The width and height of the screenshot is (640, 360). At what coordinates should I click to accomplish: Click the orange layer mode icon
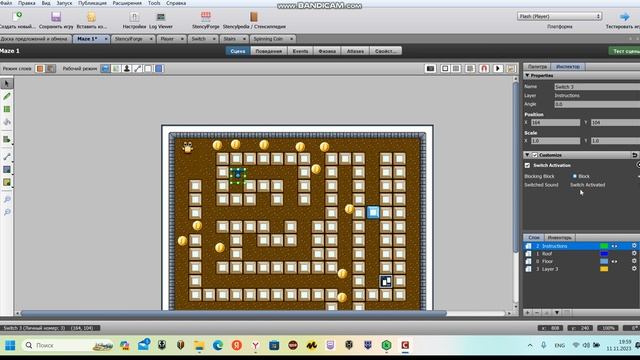pos(40,69)
